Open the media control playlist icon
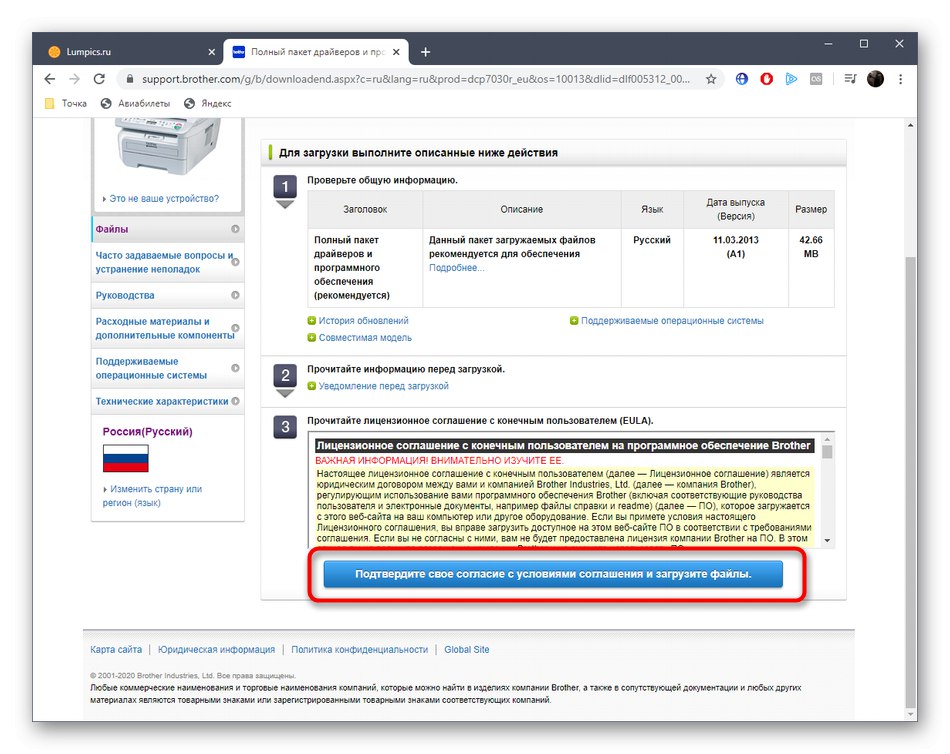 (x=850, y=79)
